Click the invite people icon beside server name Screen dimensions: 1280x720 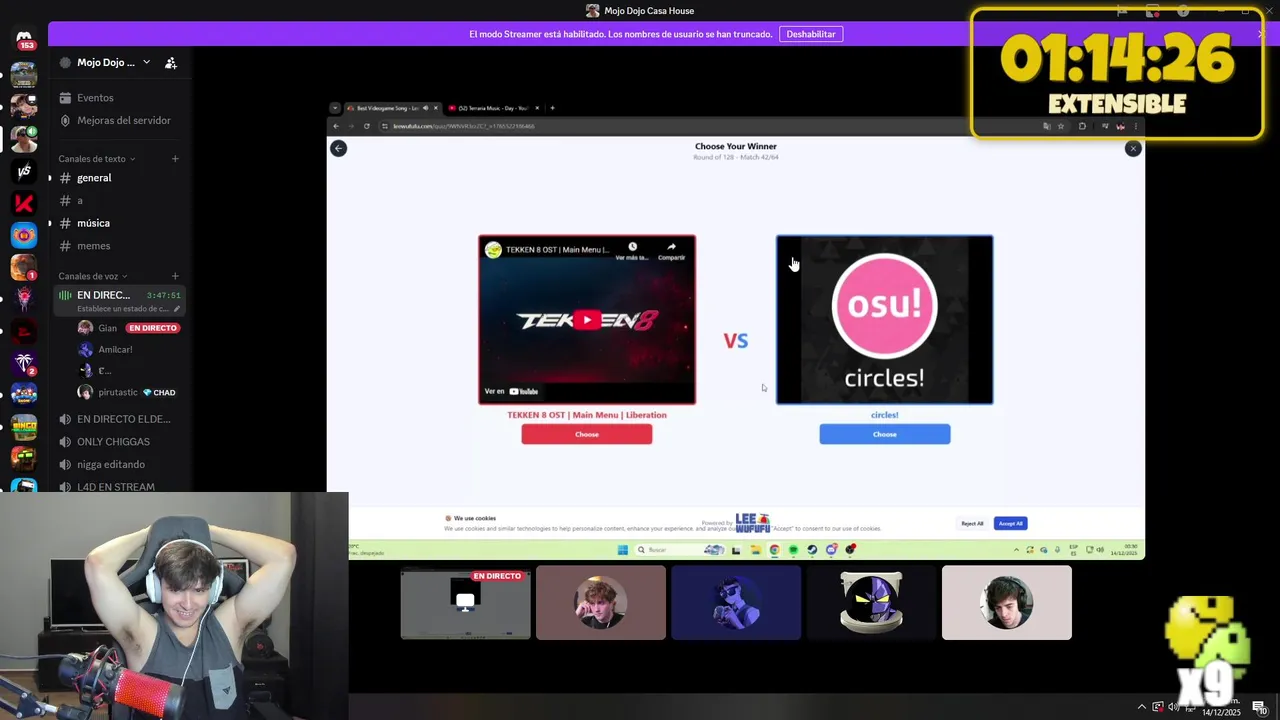point(171,62)
